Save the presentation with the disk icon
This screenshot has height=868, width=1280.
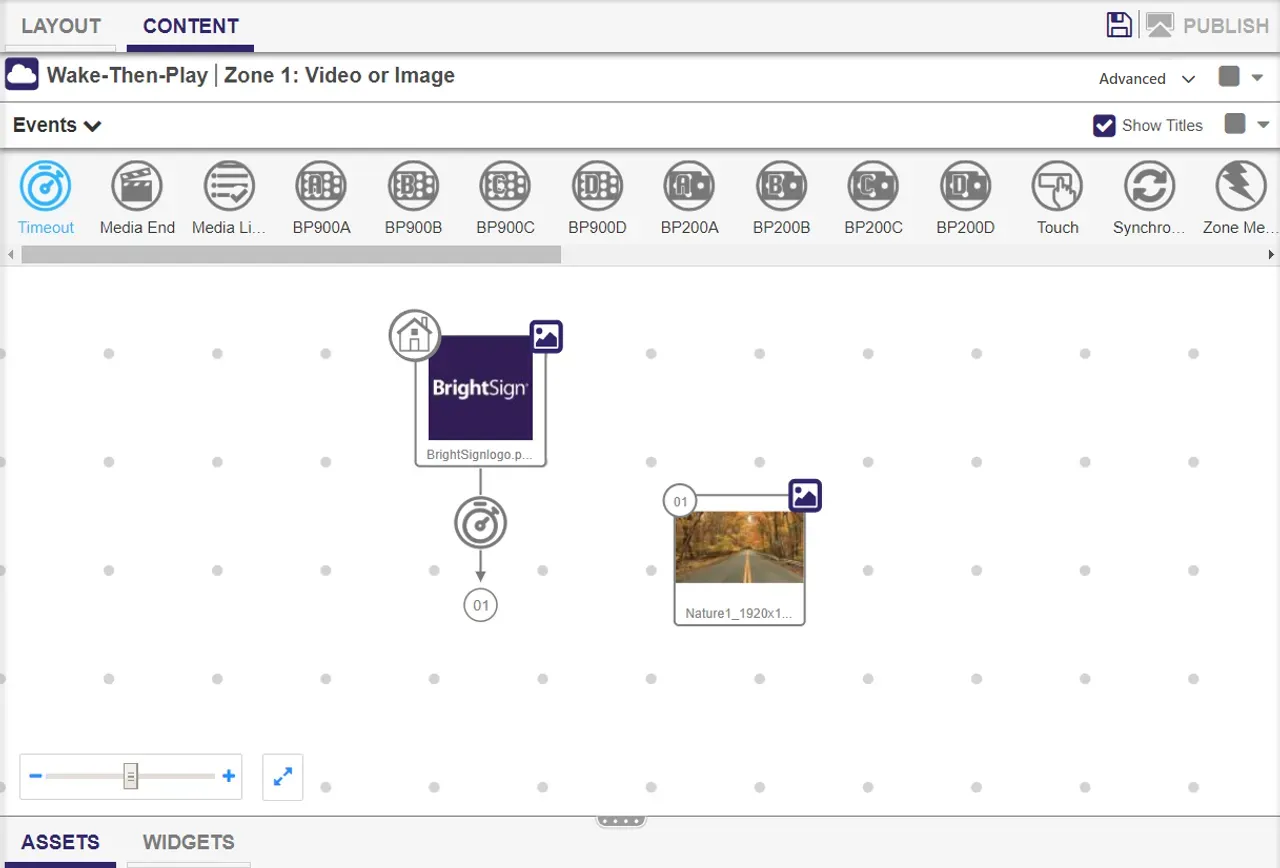point(1119,25)
